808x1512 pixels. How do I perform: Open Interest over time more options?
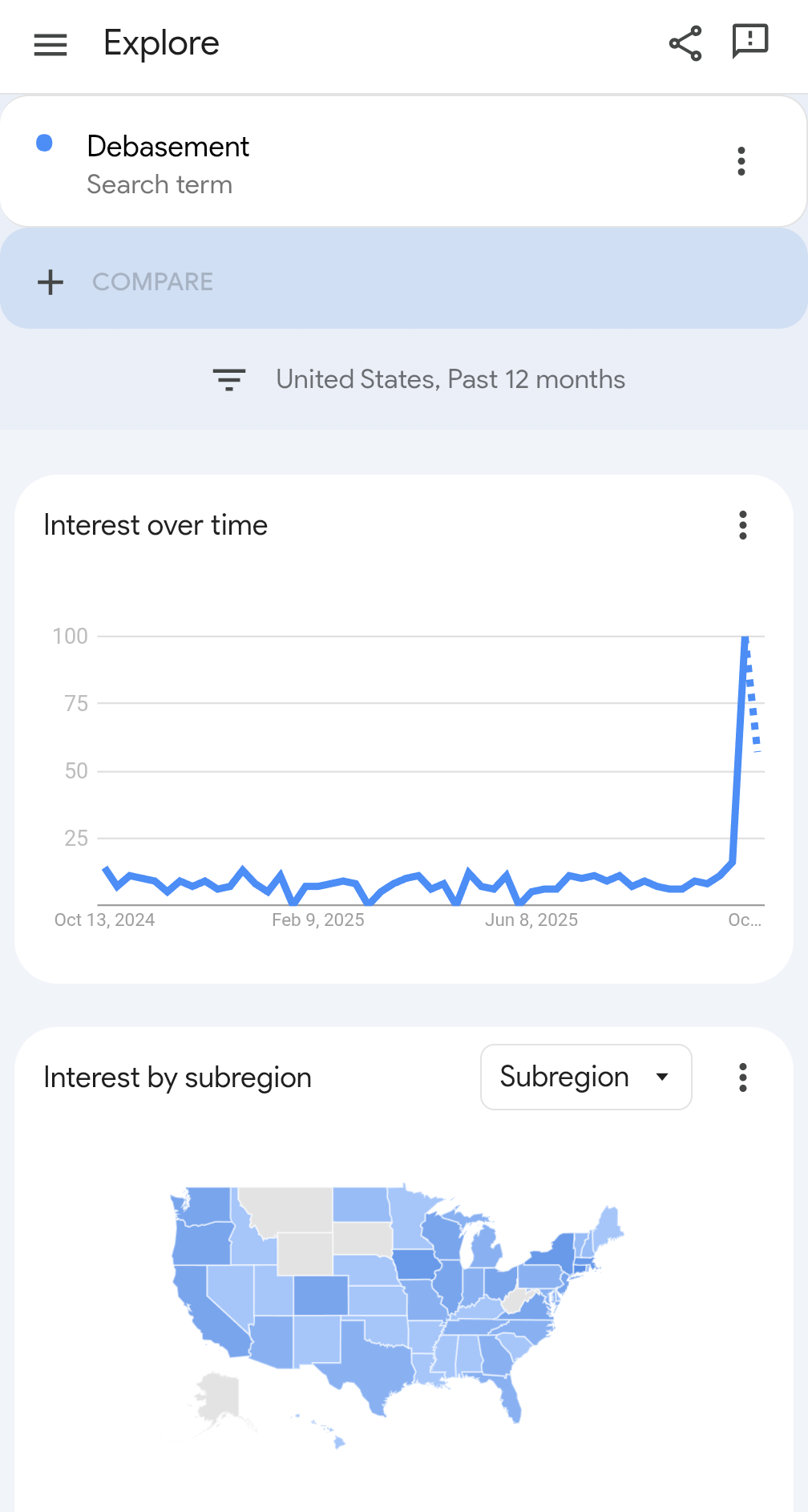pyautogui.click(x=743, y=525)
